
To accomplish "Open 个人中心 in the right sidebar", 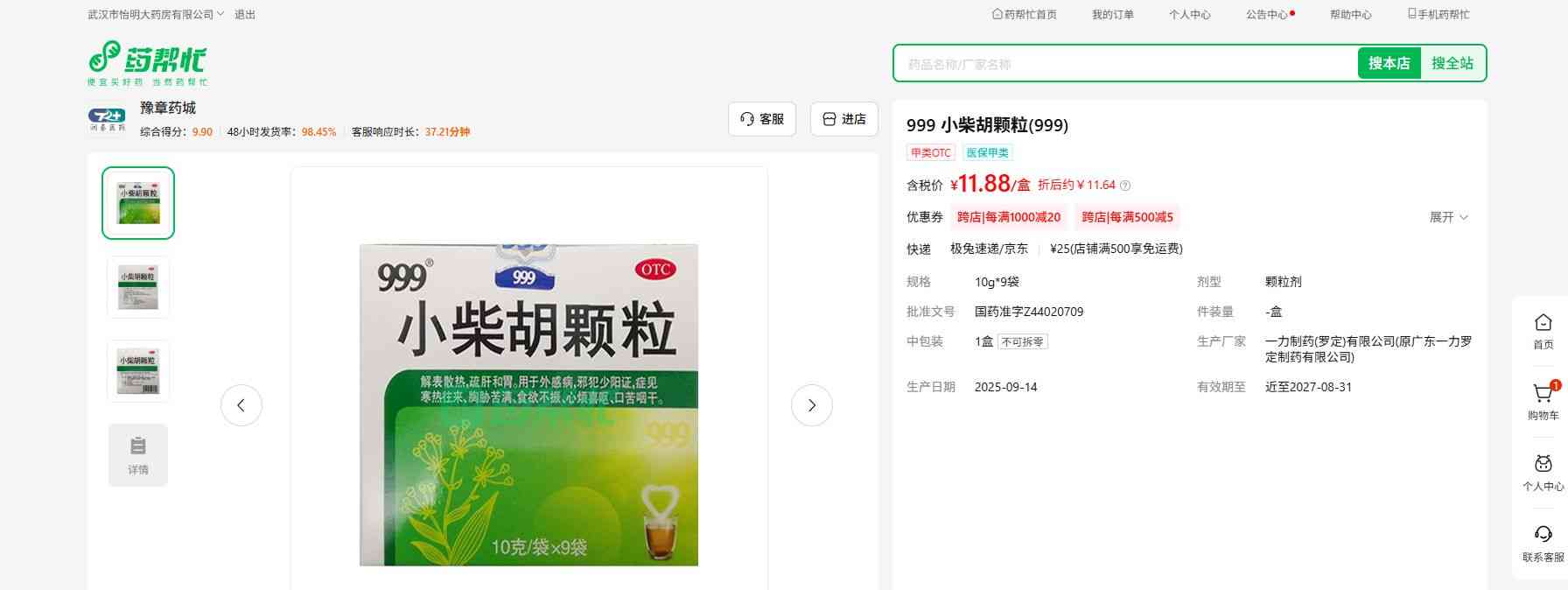I will pos(1543,466).
